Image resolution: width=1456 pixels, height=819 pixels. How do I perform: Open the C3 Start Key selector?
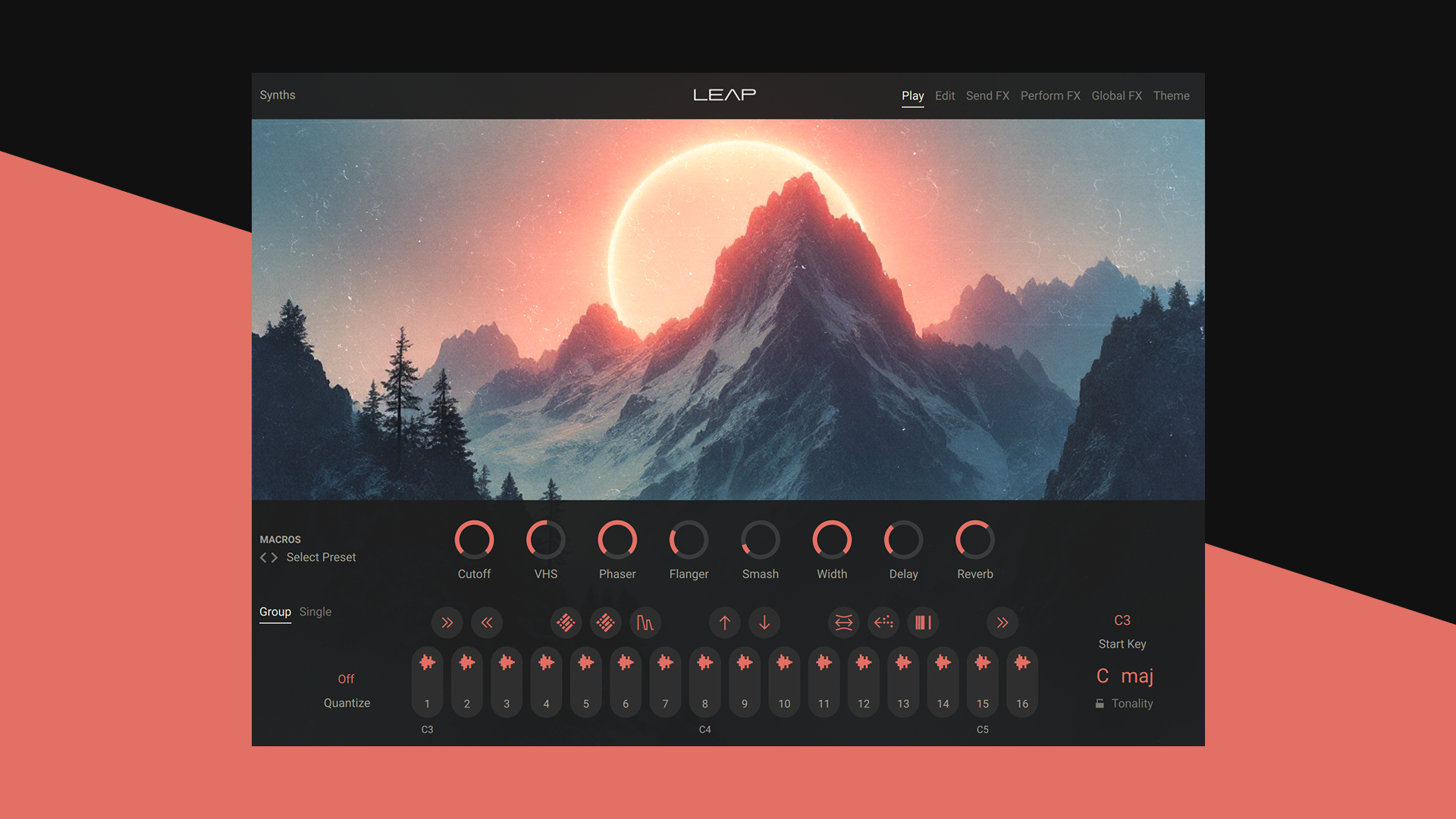(x=1122, y=620)
